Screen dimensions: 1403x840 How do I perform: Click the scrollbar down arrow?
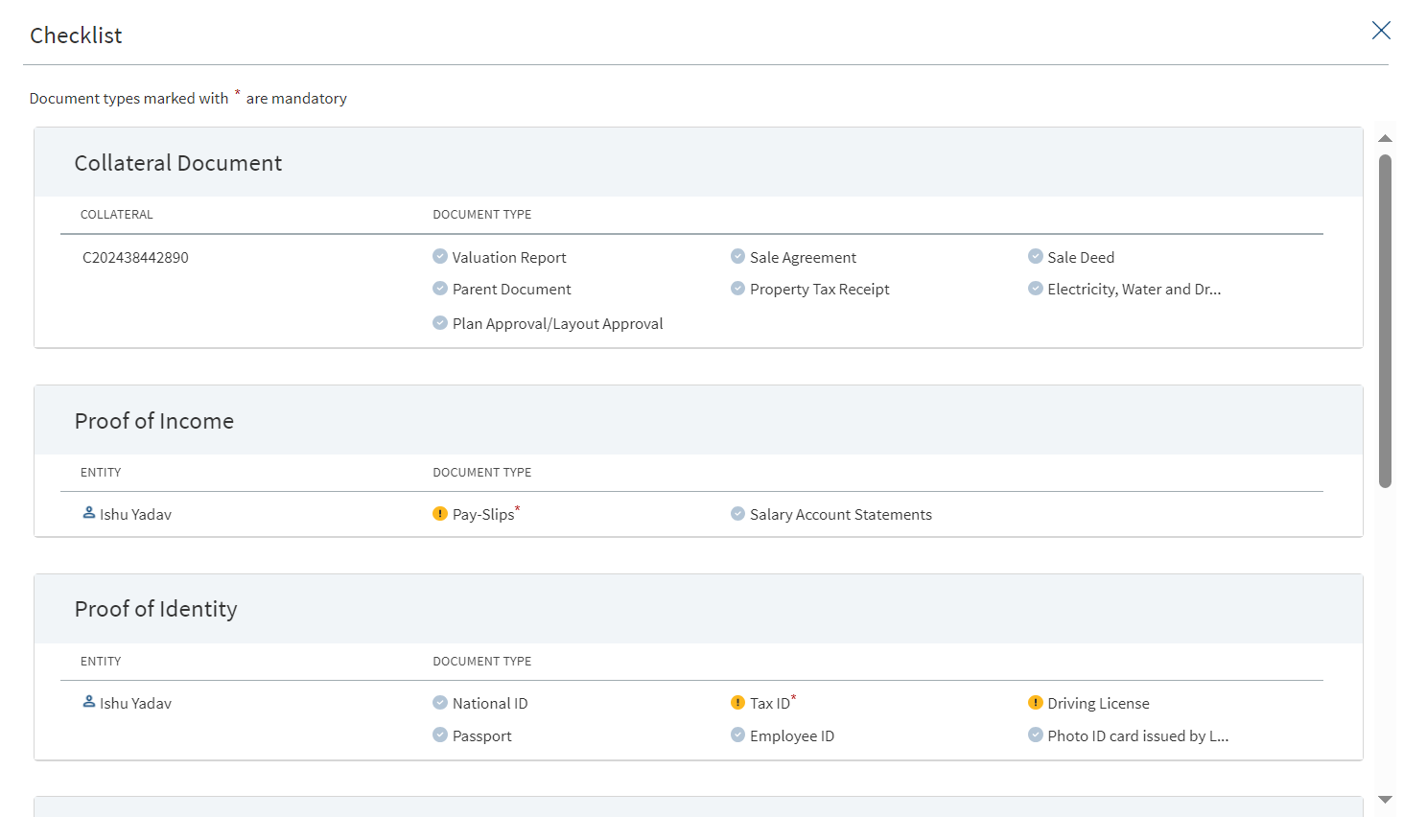(1385, 799)
